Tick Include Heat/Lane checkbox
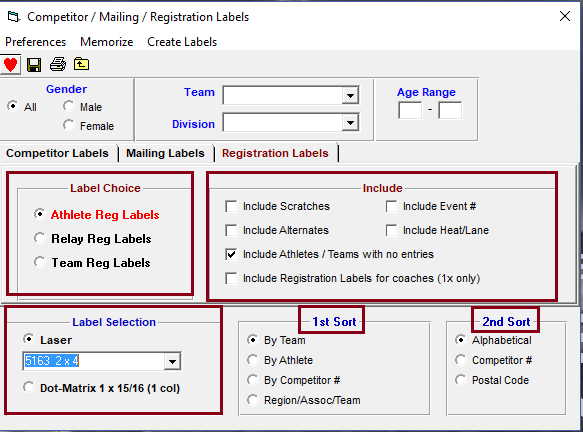Image resolution: width=583 pixels, height=432 pixels. pyautogui.click(x=391, y=230)
